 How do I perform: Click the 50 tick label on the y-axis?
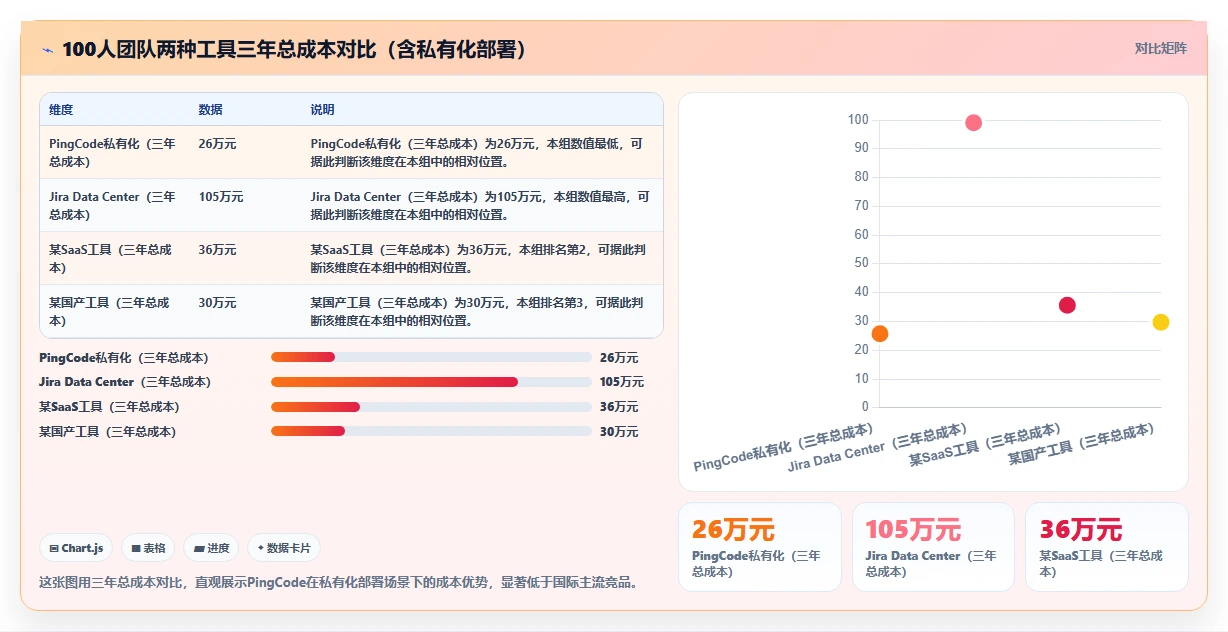click(861, 263)
